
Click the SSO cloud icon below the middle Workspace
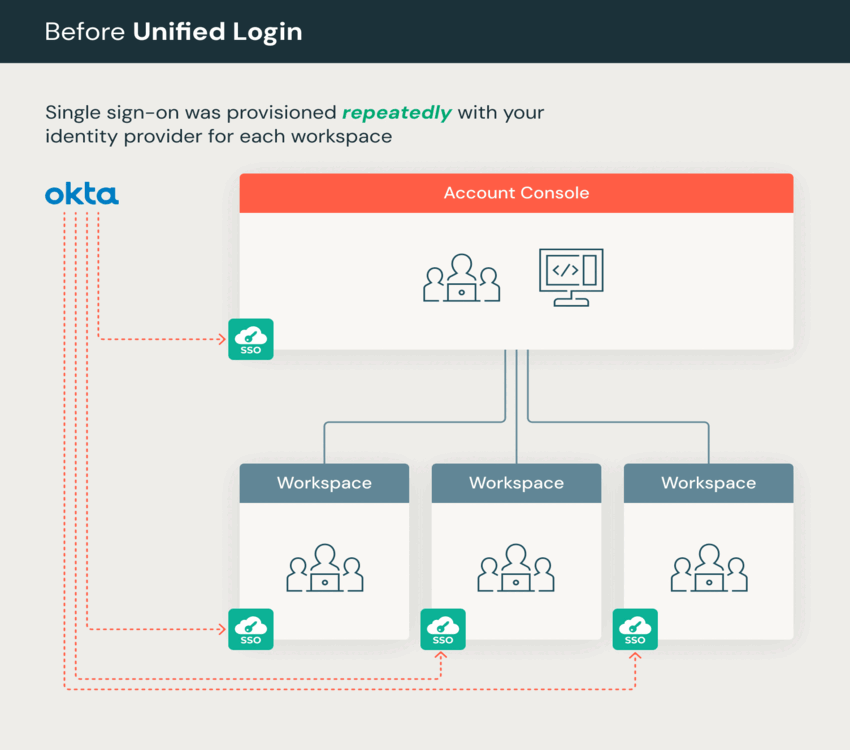(x=442, y=629)
